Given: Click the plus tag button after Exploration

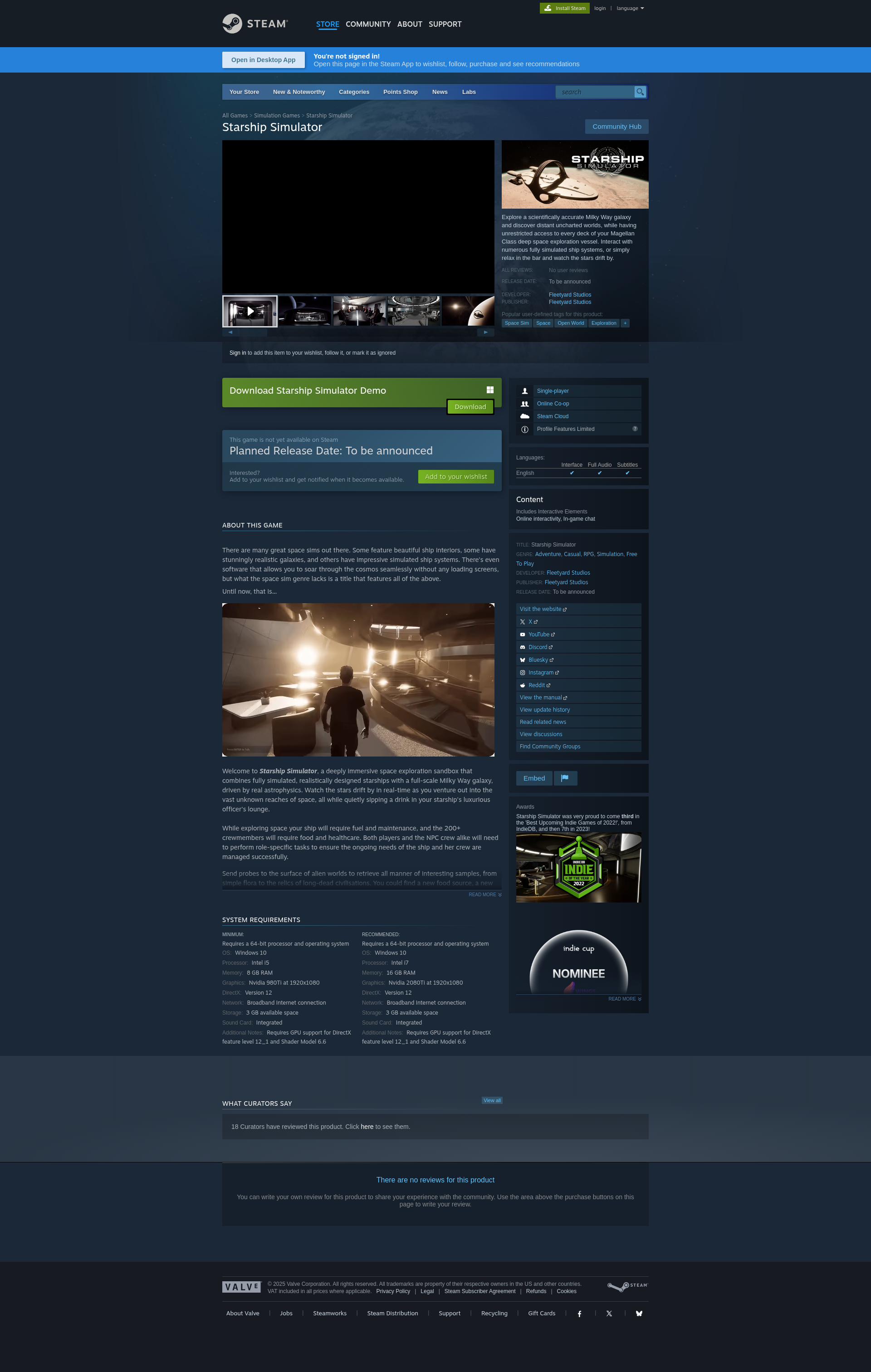Looking at the screenshot, I should (x=625, y=323).
